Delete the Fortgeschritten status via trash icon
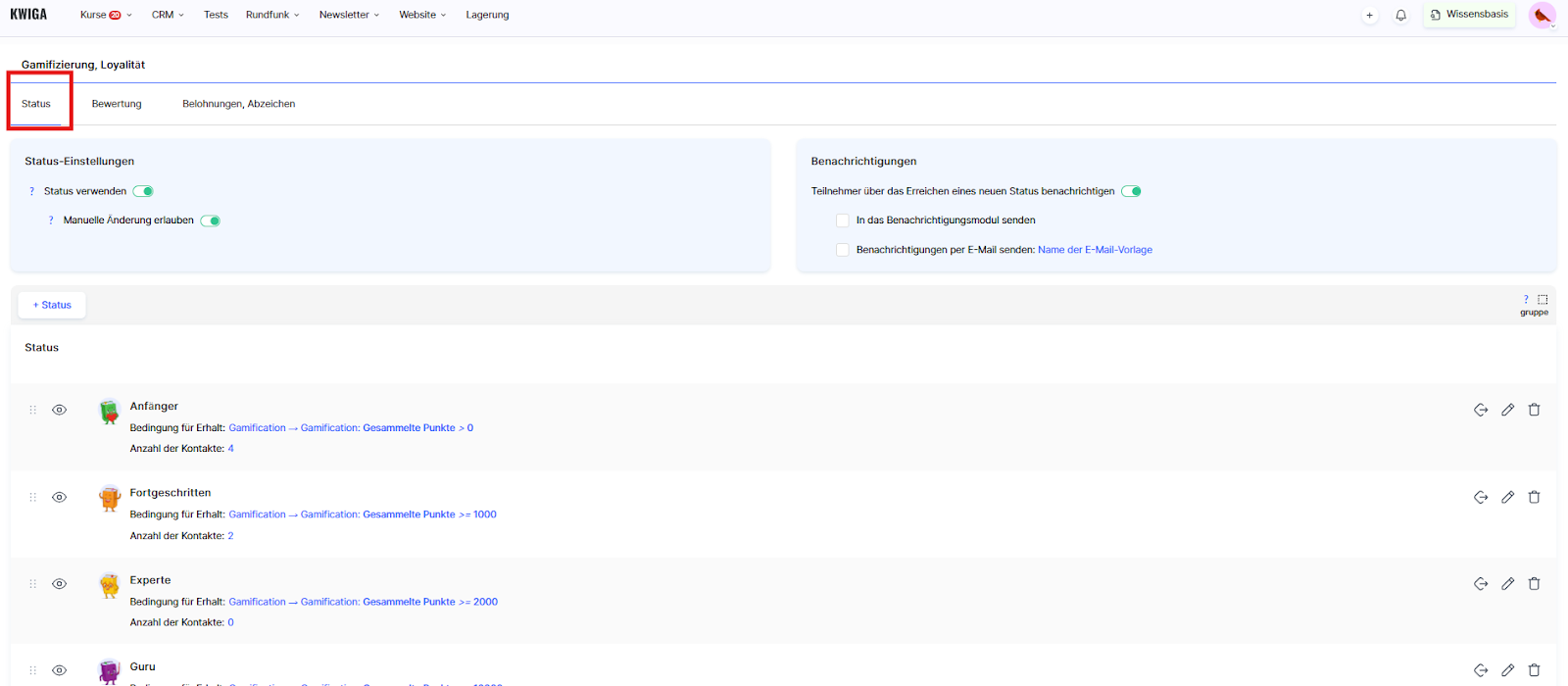The width and height of the screenshot is (1568, 686). click(x=1534, y=497)
